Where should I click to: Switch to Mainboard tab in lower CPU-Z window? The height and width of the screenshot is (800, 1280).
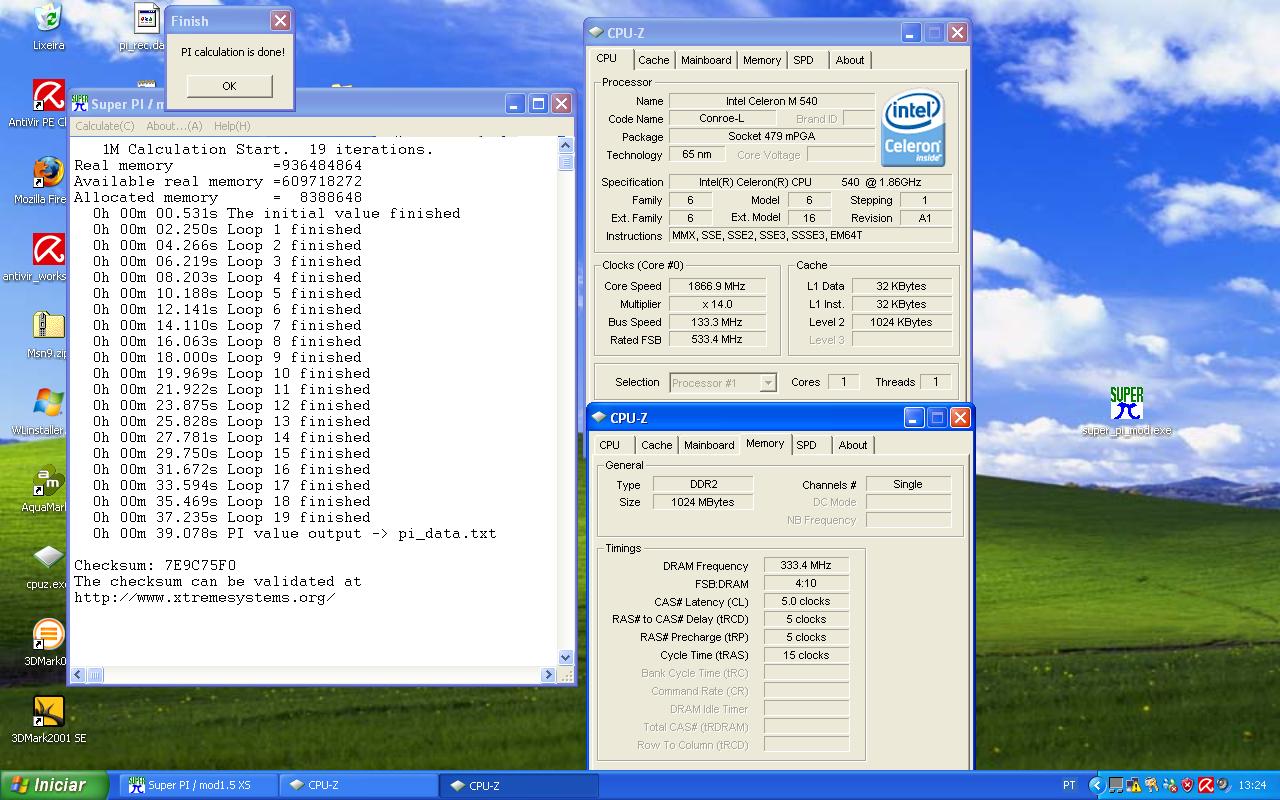pos(709,445)
